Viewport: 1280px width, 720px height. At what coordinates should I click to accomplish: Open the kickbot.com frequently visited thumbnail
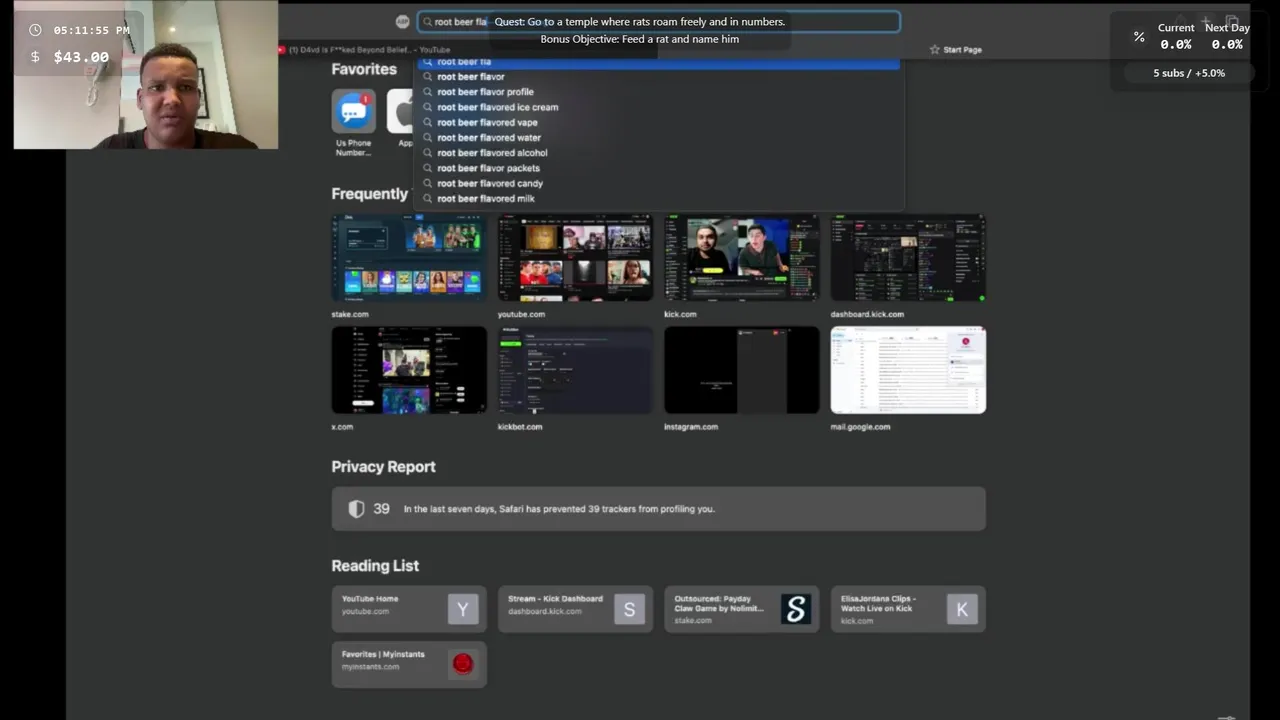click(x=575, y=370)
